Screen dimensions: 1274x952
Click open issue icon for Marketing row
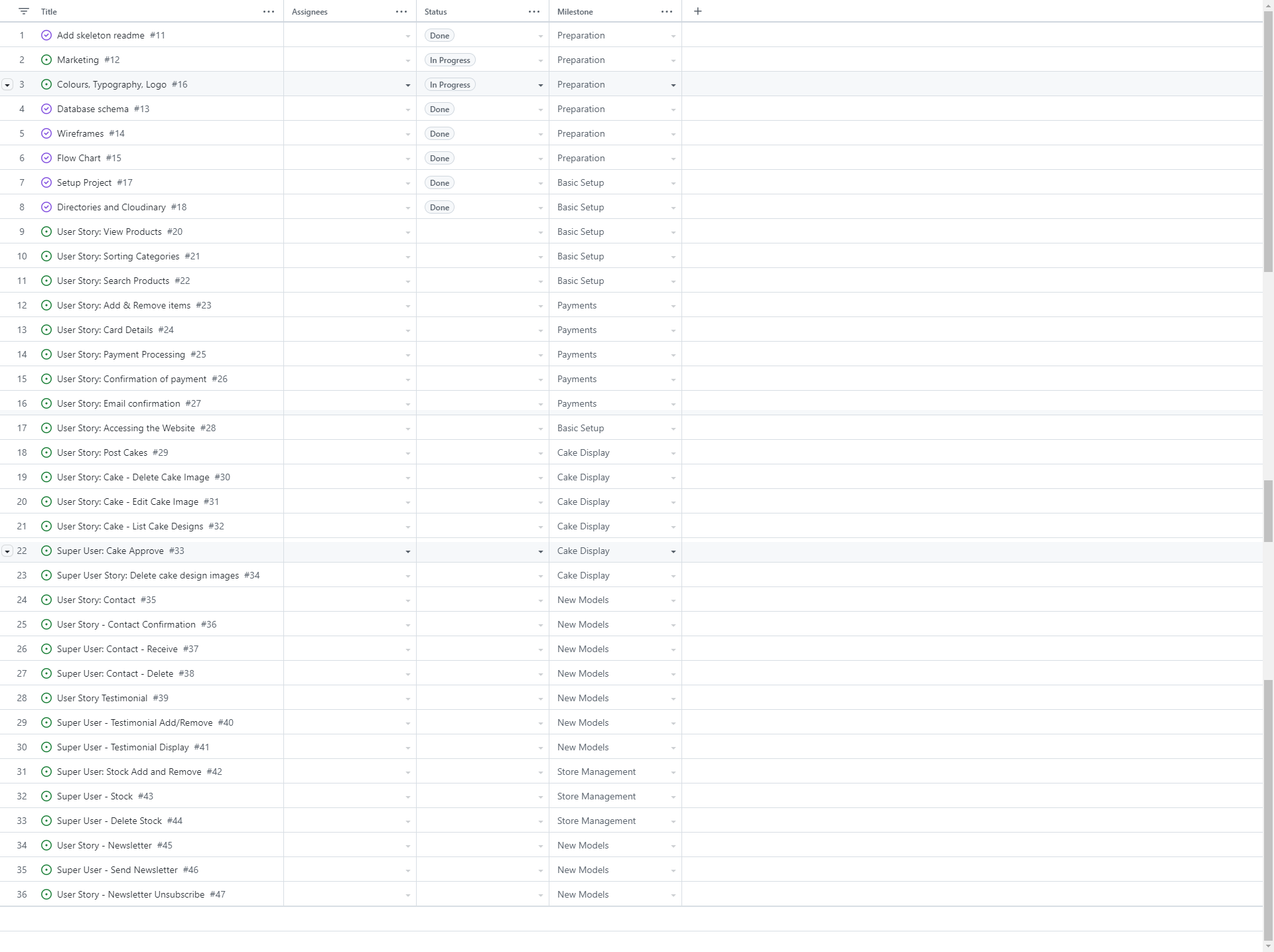pos(46,60)
